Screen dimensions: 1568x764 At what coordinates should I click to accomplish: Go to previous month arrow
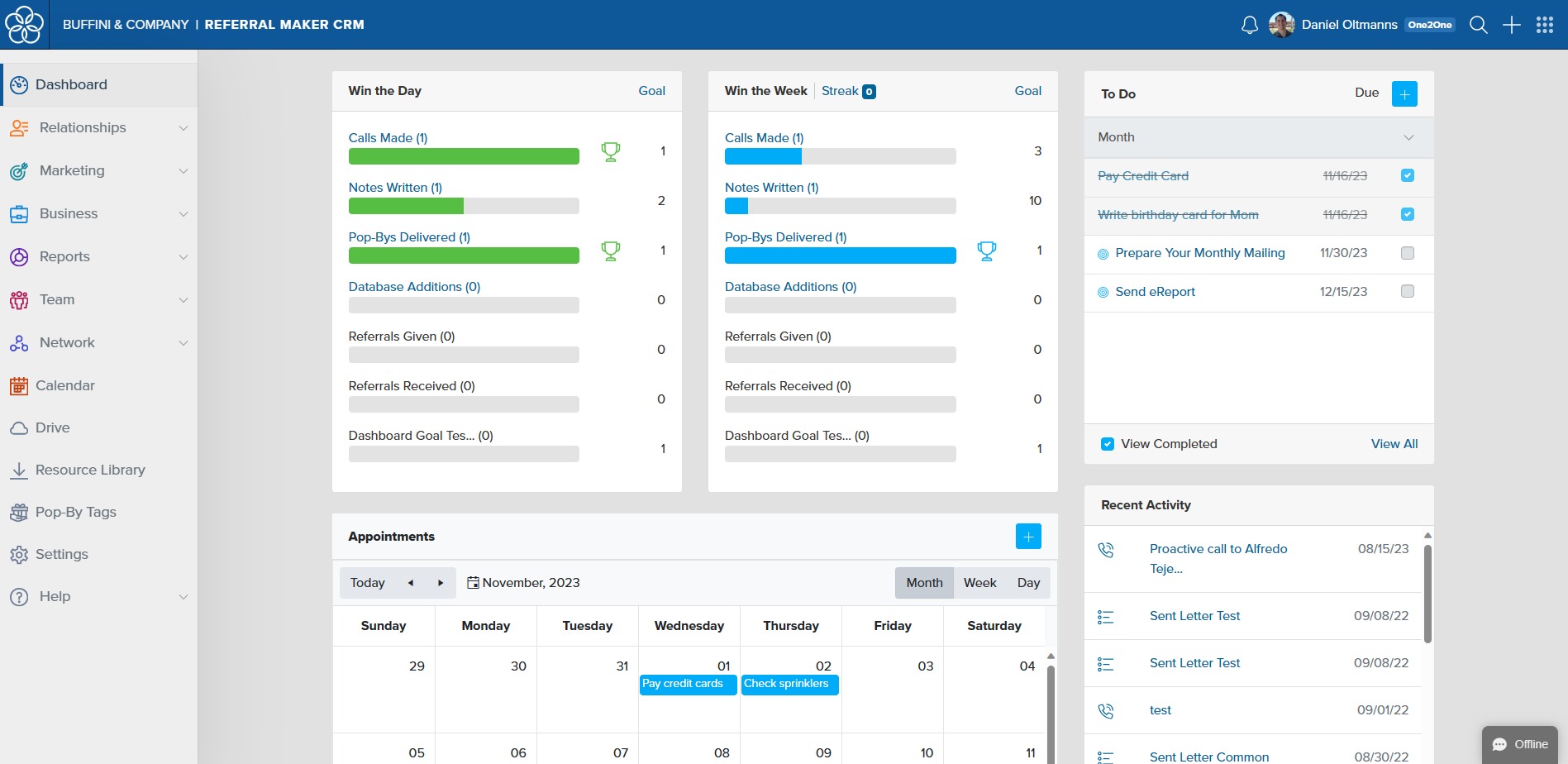coord(411,583)
